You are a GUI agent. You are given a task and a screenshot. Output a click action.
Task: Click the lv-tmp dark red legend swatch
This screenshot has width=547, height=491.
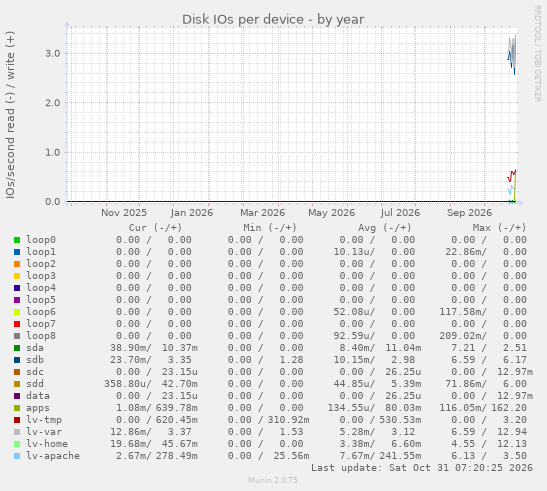pyautogui.click(x=17, y=420)
